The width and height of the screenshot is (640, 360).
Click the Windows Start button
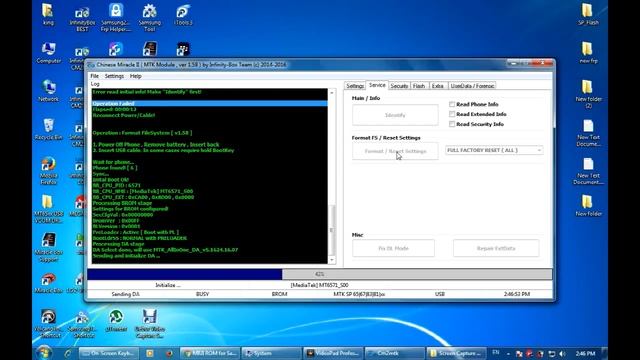click(x=44, y=353)
